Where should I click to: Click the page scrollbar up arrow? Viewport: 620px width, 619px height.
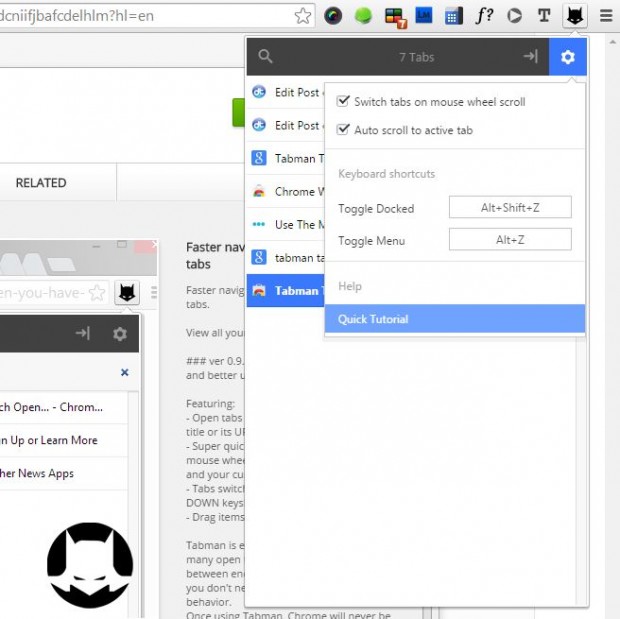click(613, 42)
